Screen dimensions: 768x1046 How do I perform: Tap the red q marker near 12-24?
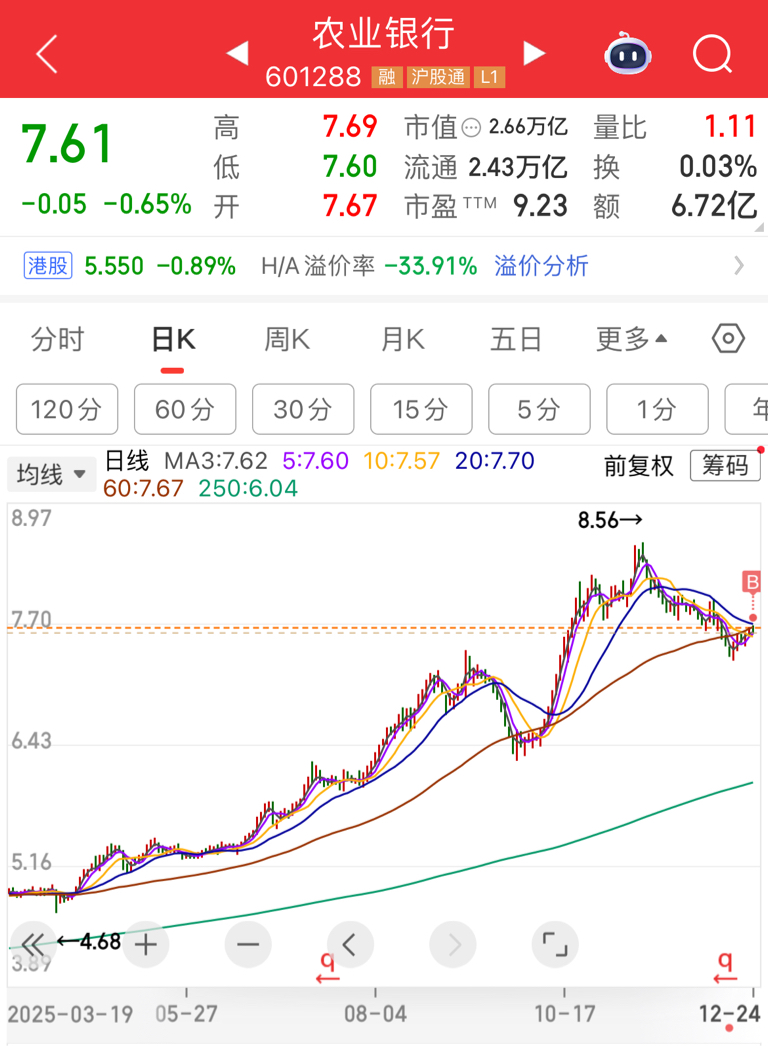coord(725,967)
